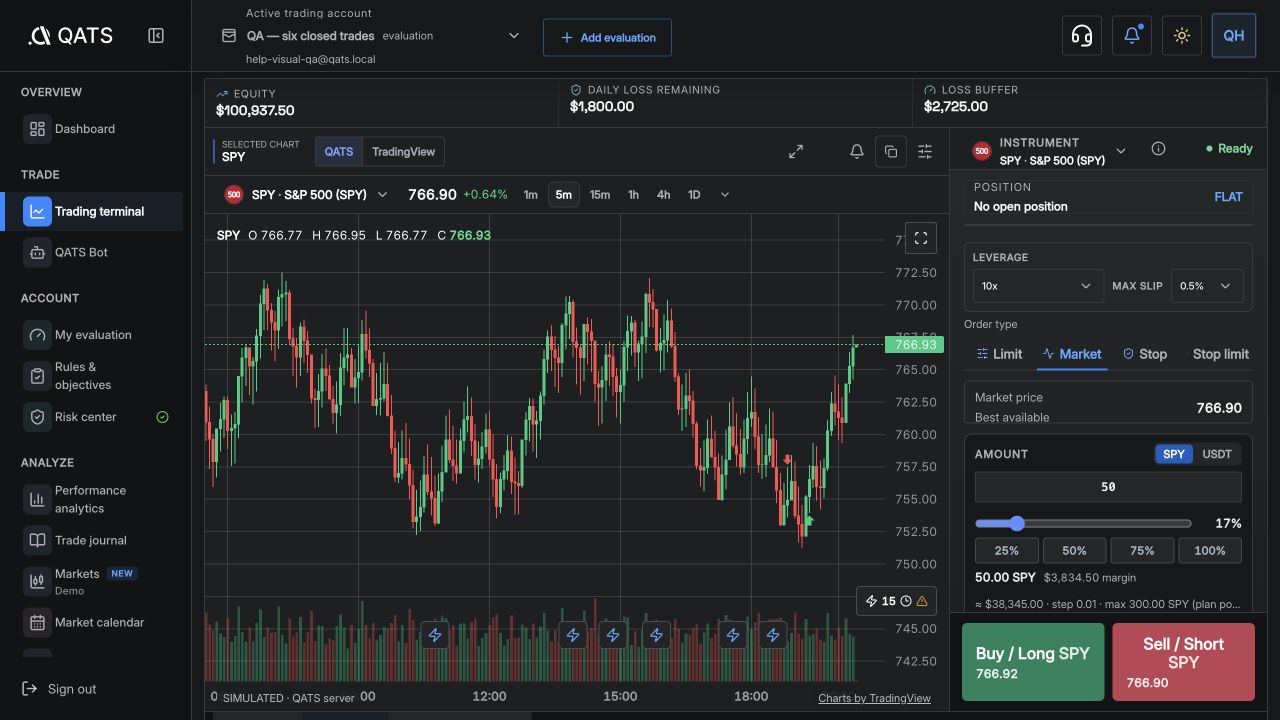Select 5m timeframe
1280x720 pixels.
564,195
